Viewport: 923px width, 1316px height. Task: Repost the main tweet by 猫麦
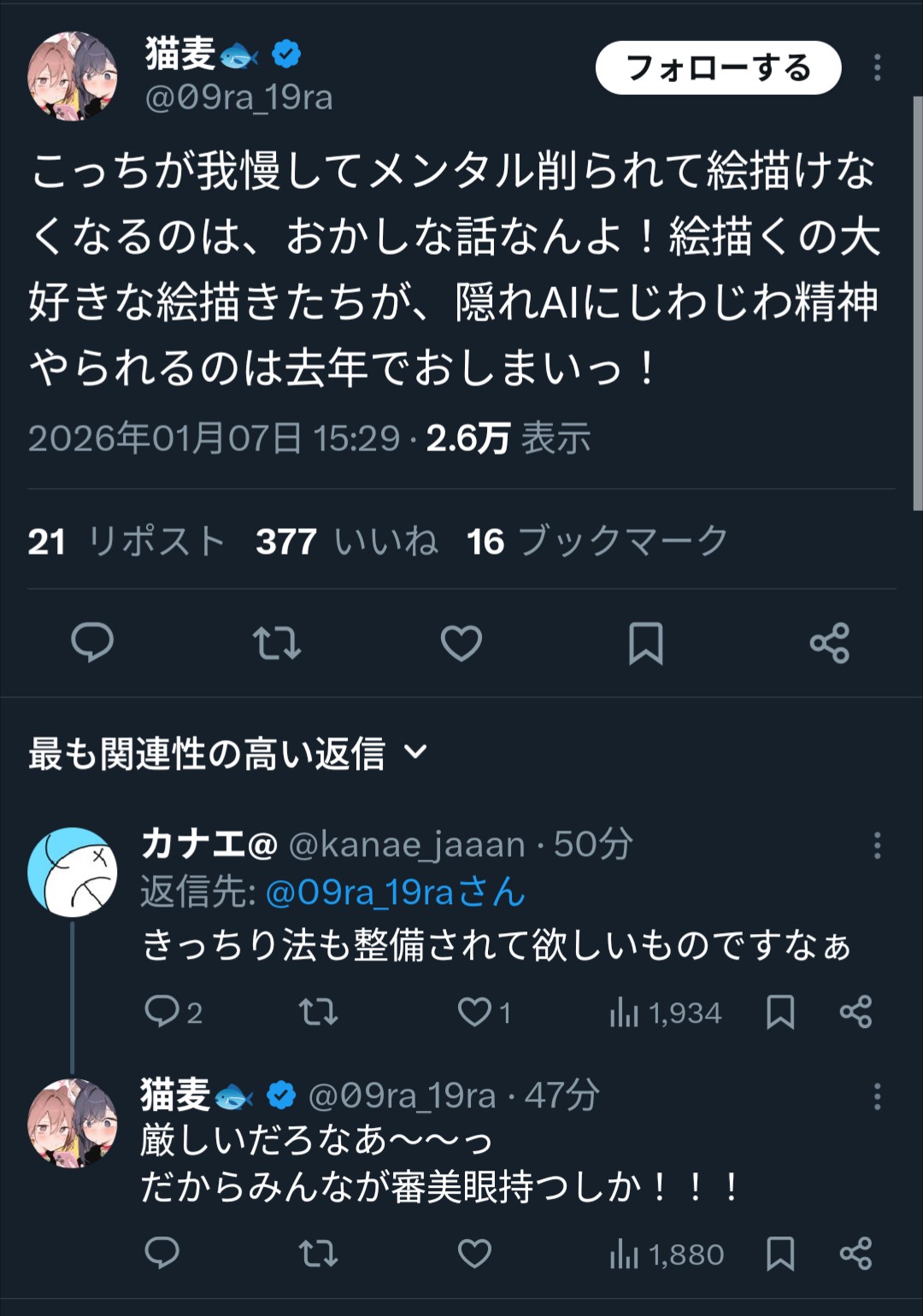[x=277, y=643]
